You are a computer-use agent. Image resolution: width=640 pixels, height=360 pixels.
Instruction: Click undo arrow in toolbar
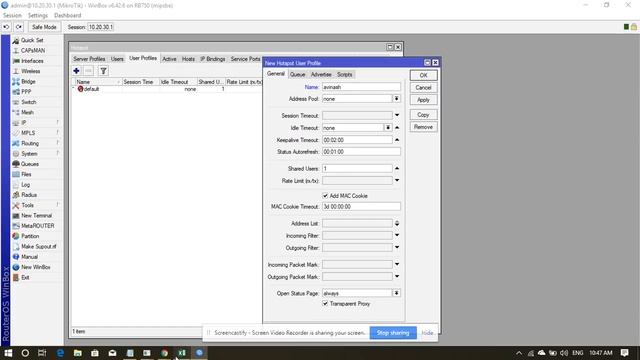(6, 27)
